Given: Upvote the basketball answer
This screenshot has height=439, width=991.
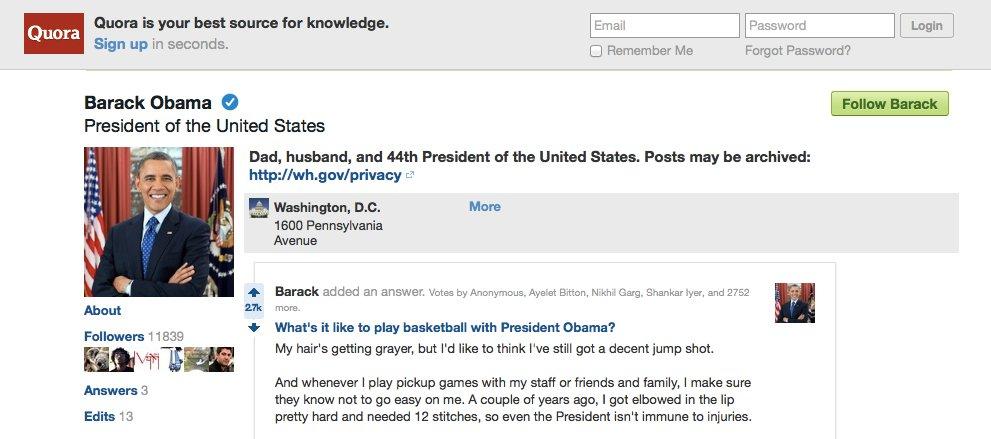Looking at the screenshot, I should tap(253, 292).
